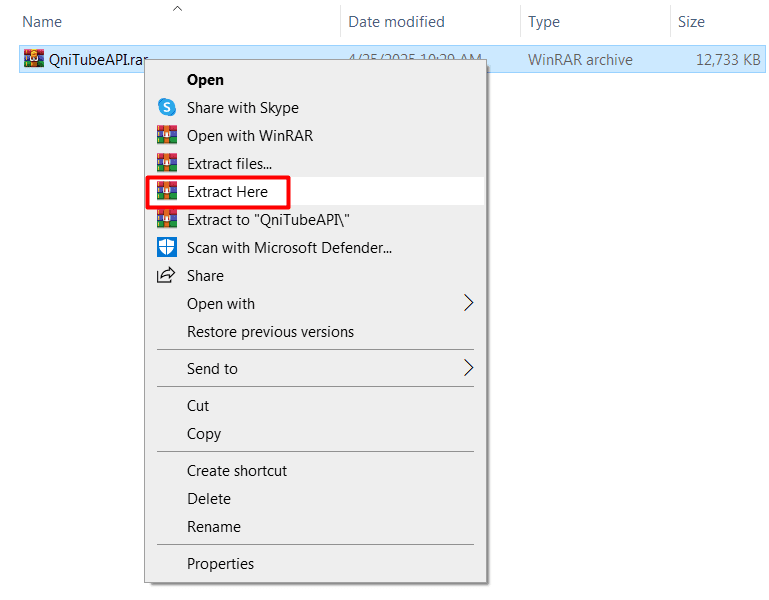Screen dimensions: 769x600
Task: Click the QniTubeAPI.rar archive file icon
Action: (x=34, y=59)
